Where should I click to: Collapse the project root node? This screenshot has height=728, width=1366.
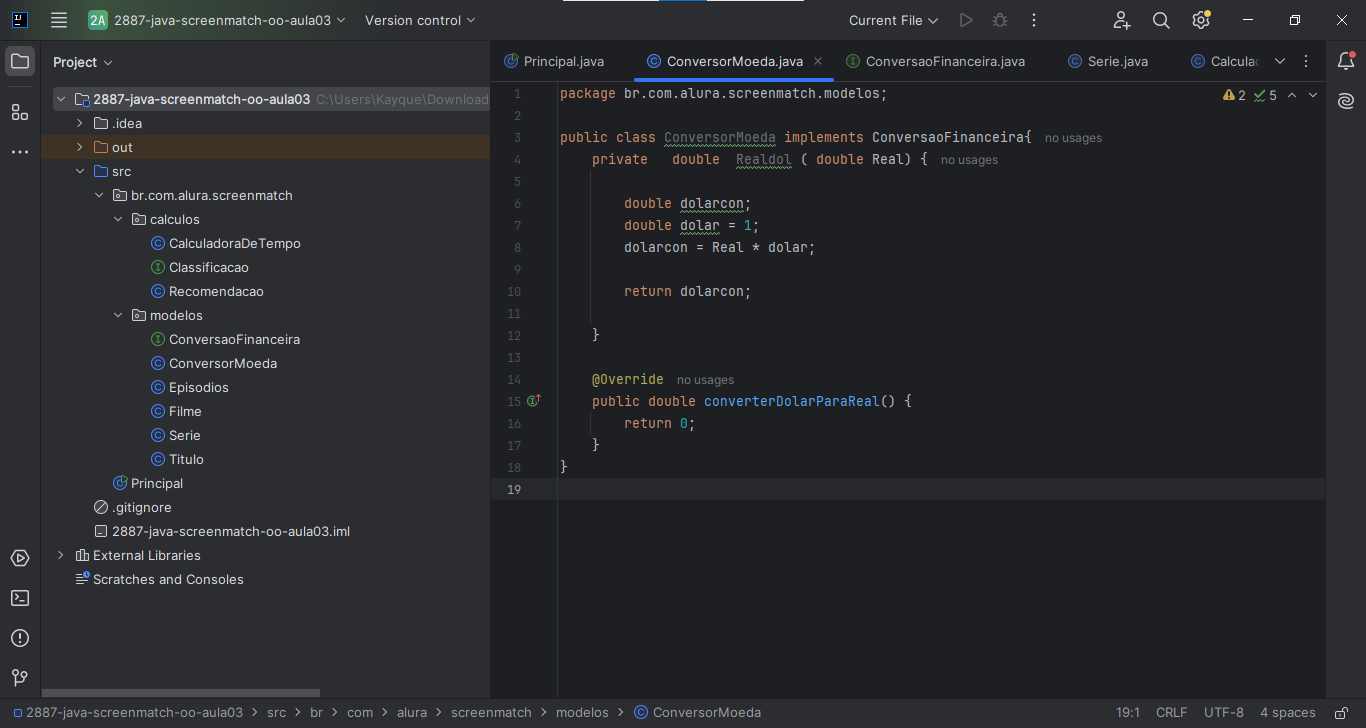coord(61,99)
